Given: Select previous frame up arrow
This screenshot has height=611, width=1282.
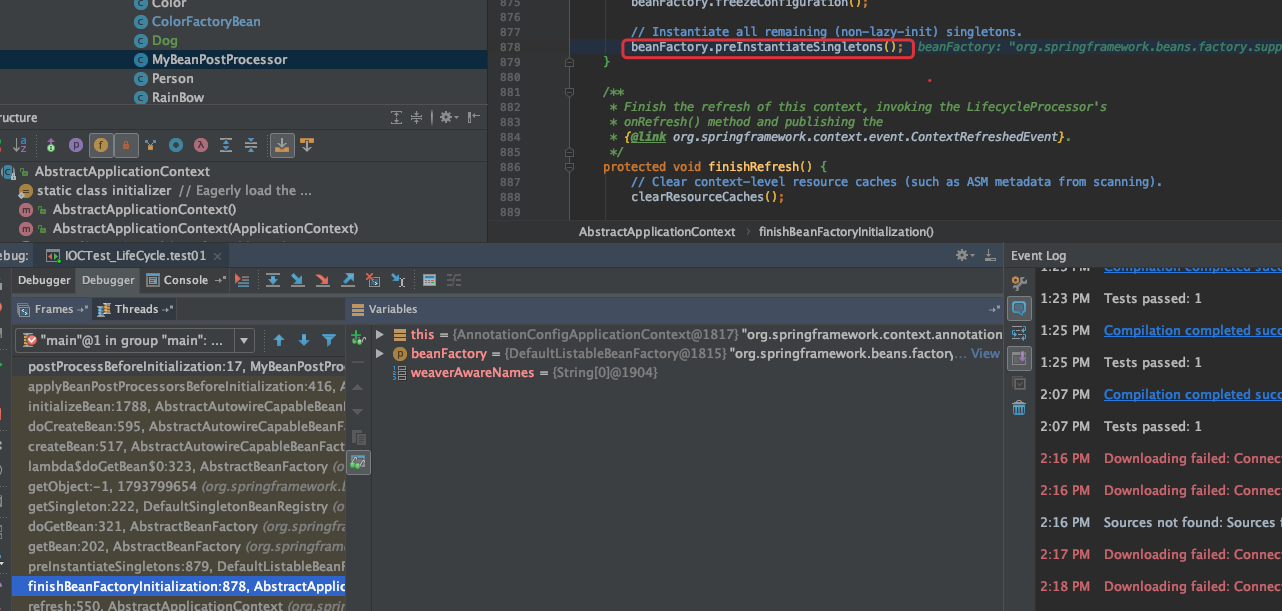Looking at the screenshot, I should click(279, 340).
